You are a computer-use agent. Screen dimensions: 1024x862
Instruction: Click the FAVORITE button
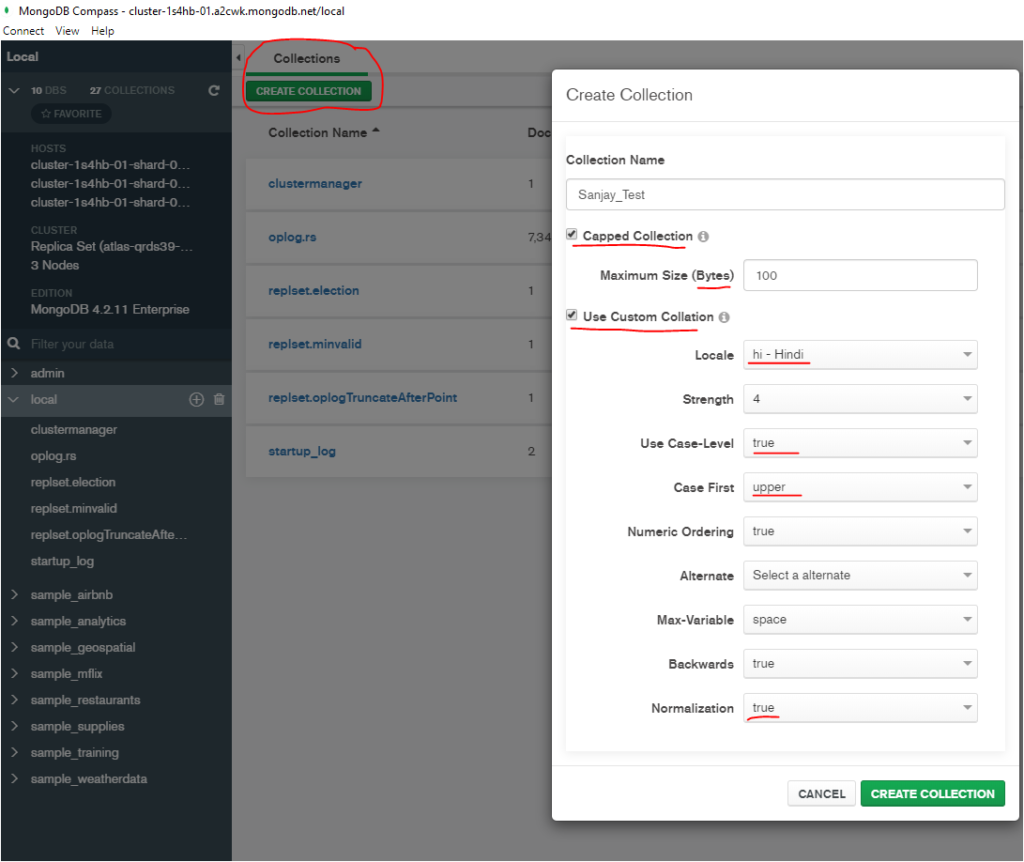pos(71,114)
